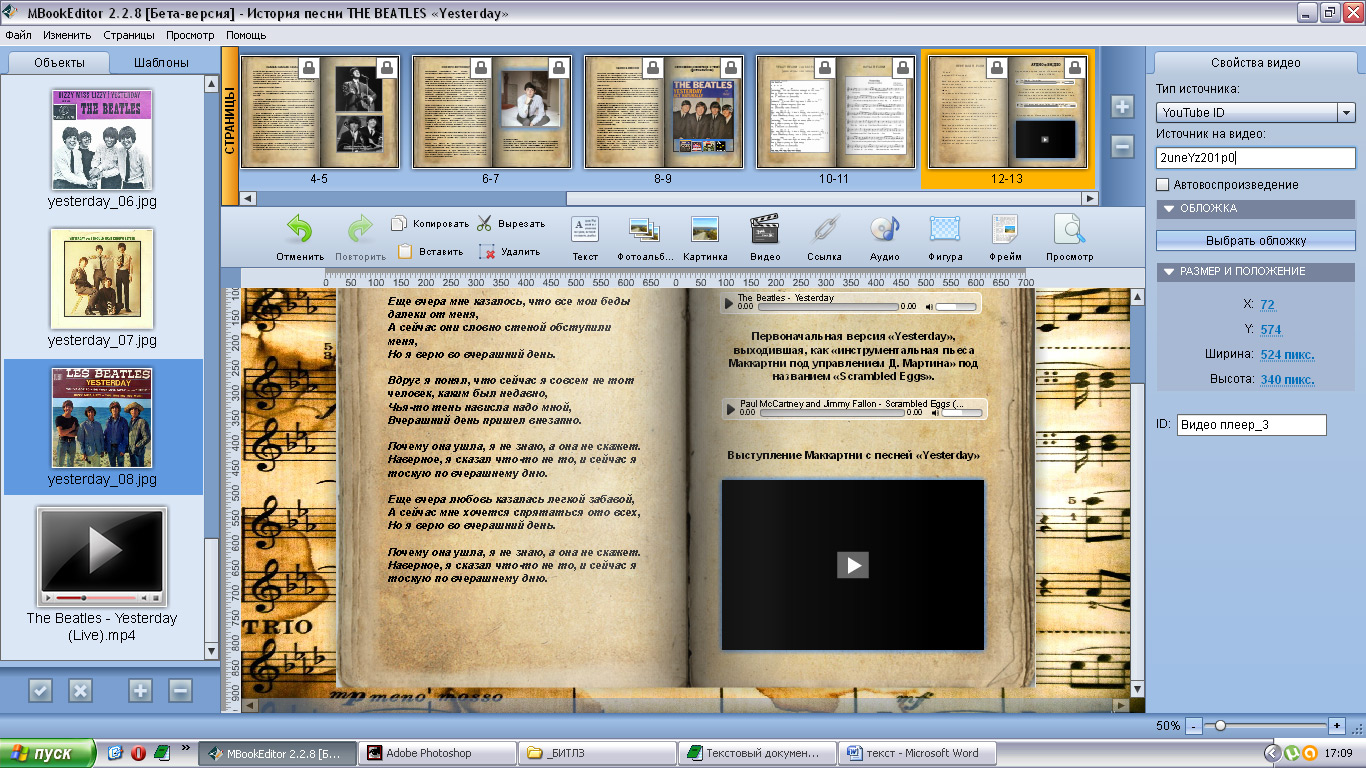1366x768 pixels.
Task: Click the X value 72 link
Action: [x=1267, y=304]
